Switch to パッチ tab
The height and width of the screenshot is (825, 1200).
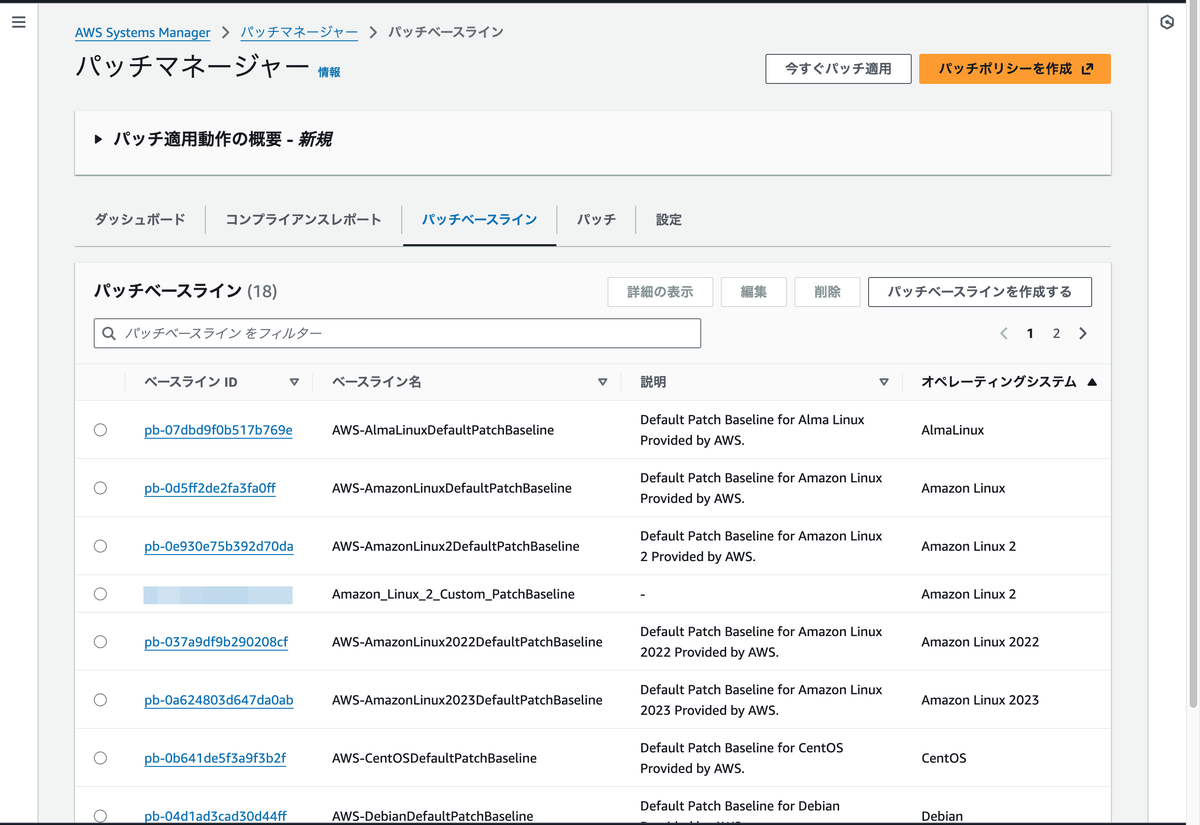pos(596,220)
